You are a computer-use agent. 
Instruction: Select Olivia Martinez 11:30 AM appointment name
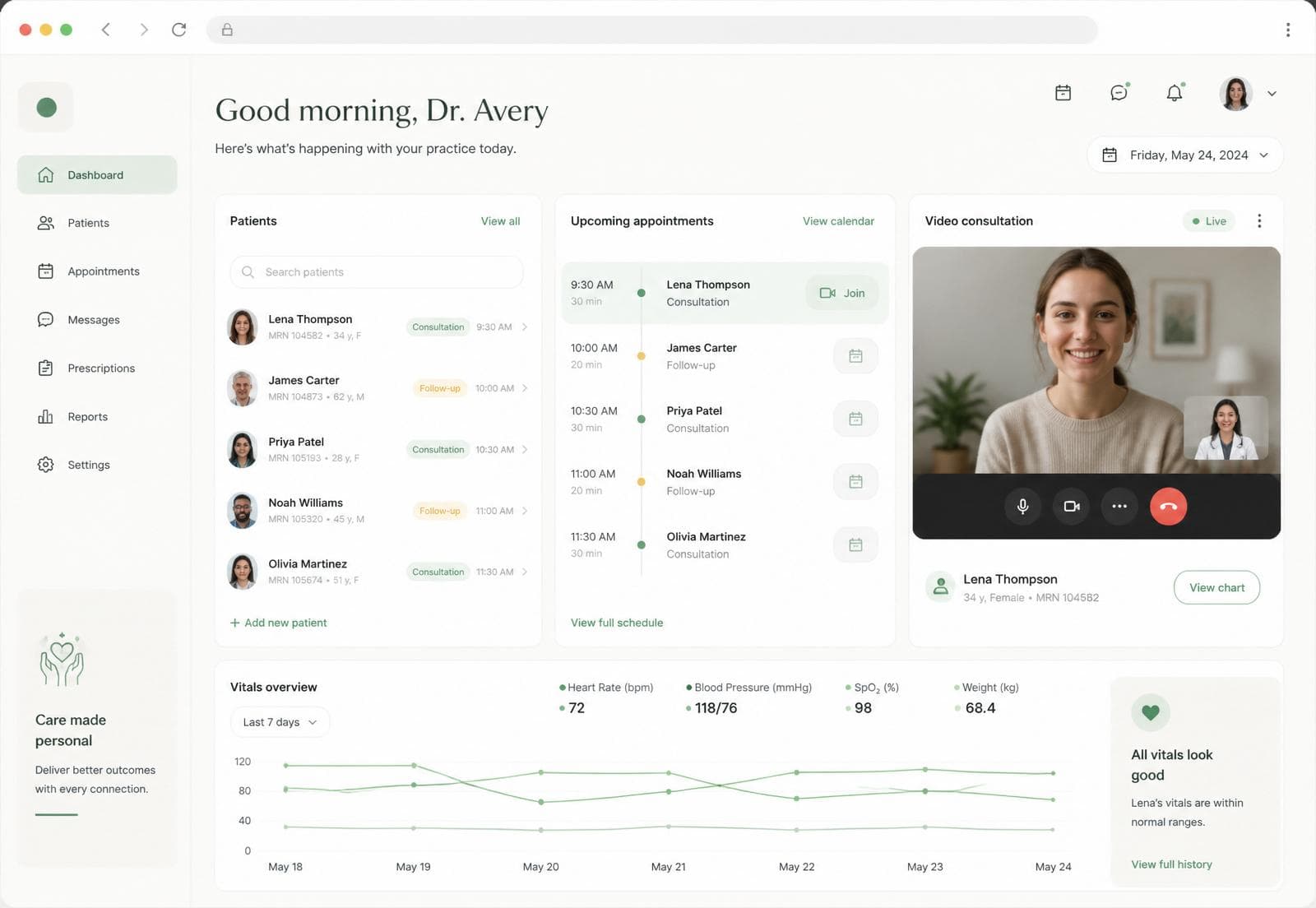[x=706, y=537]
